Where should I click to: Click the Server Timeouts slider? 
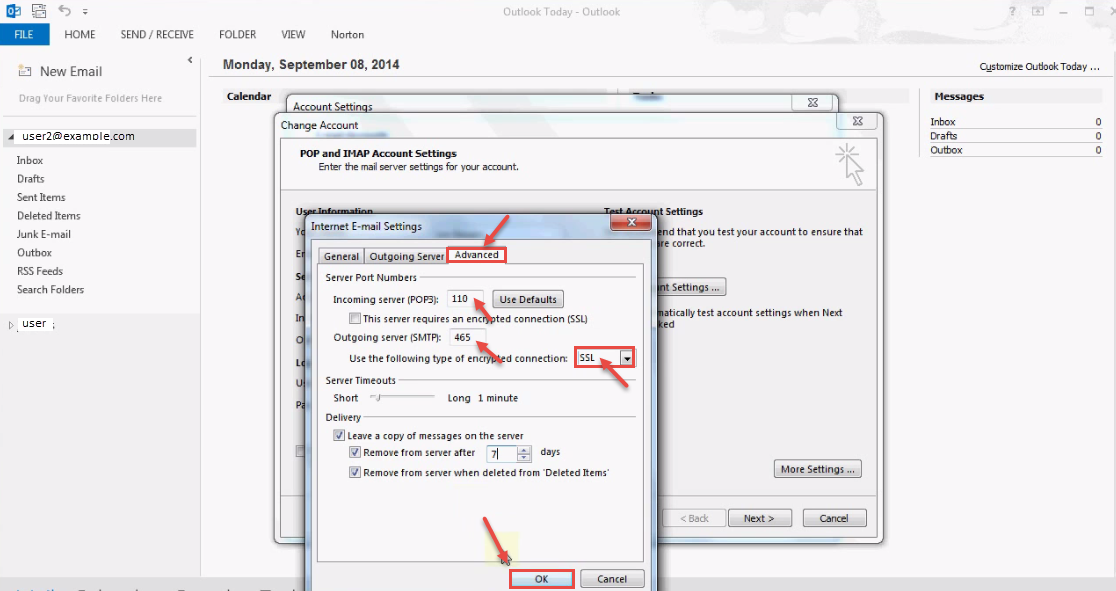coord(378,398)
